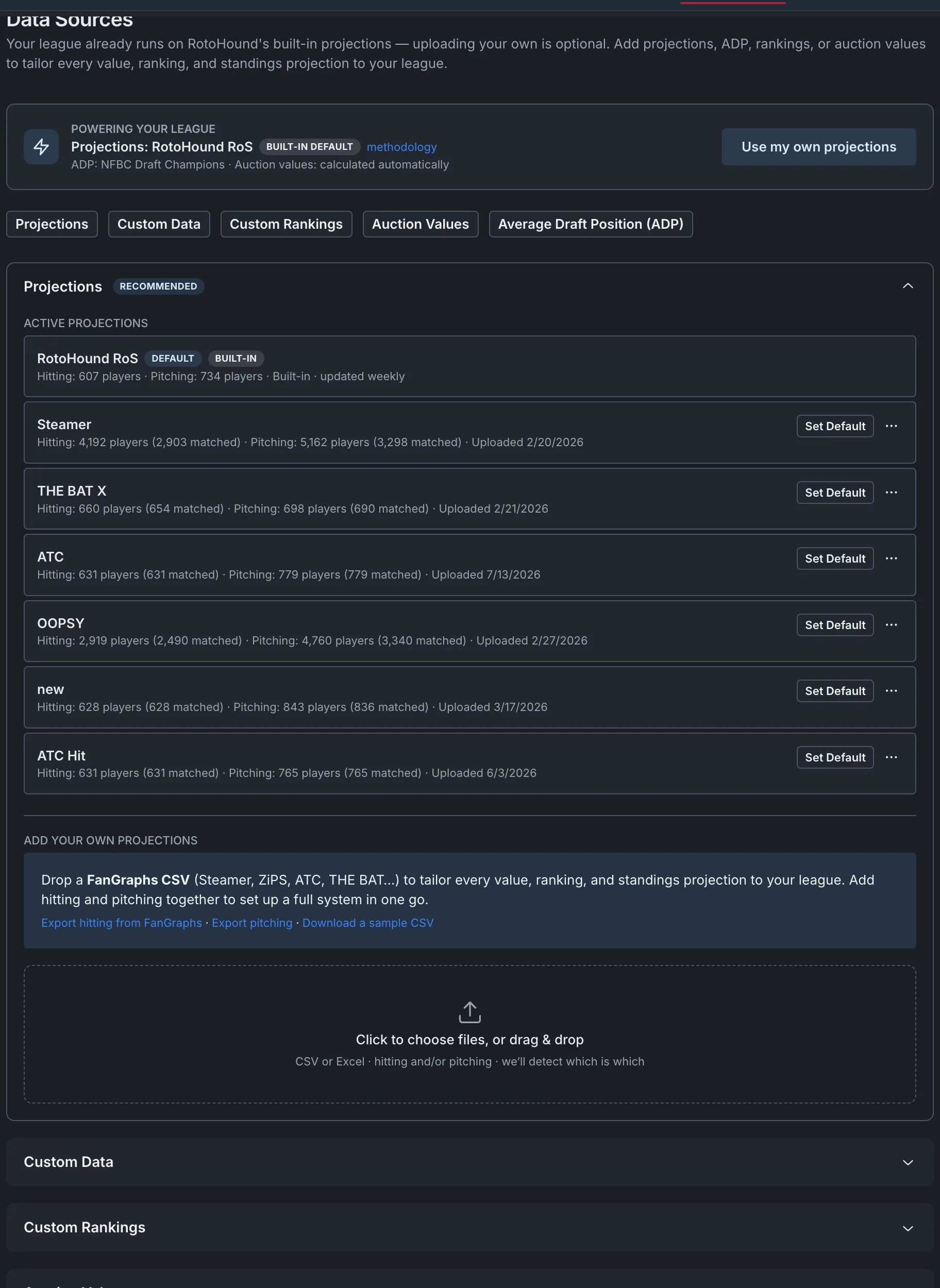Click Use my own projections button

818,147
